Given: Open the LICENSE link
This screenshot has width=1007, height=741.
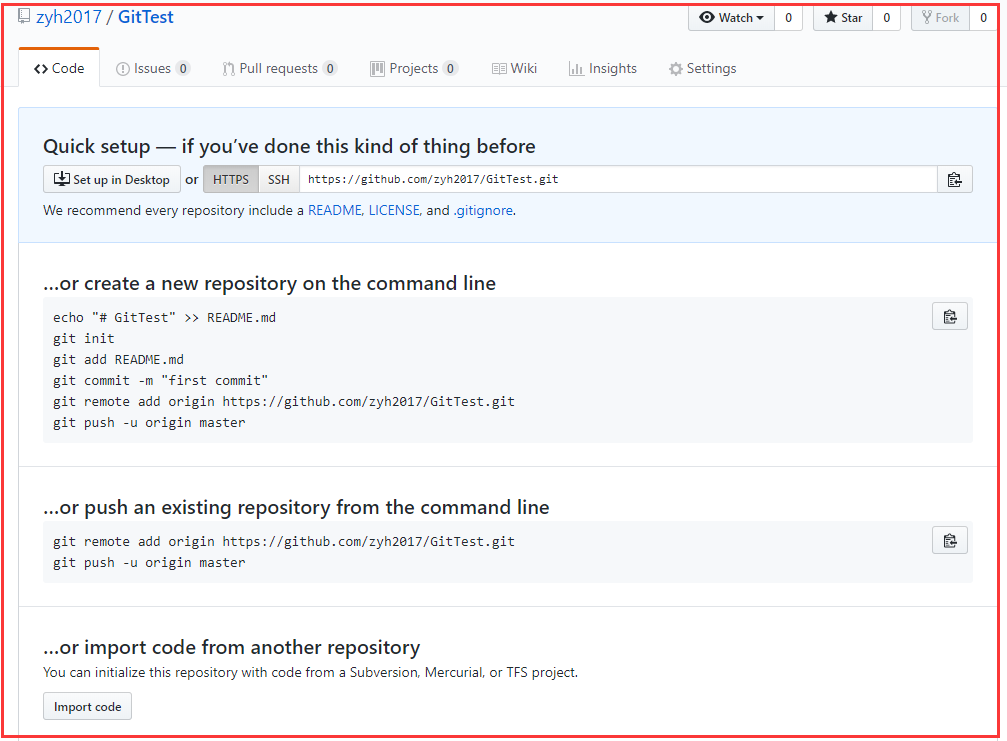Looking at the screenshot, I should click(394, 210).
